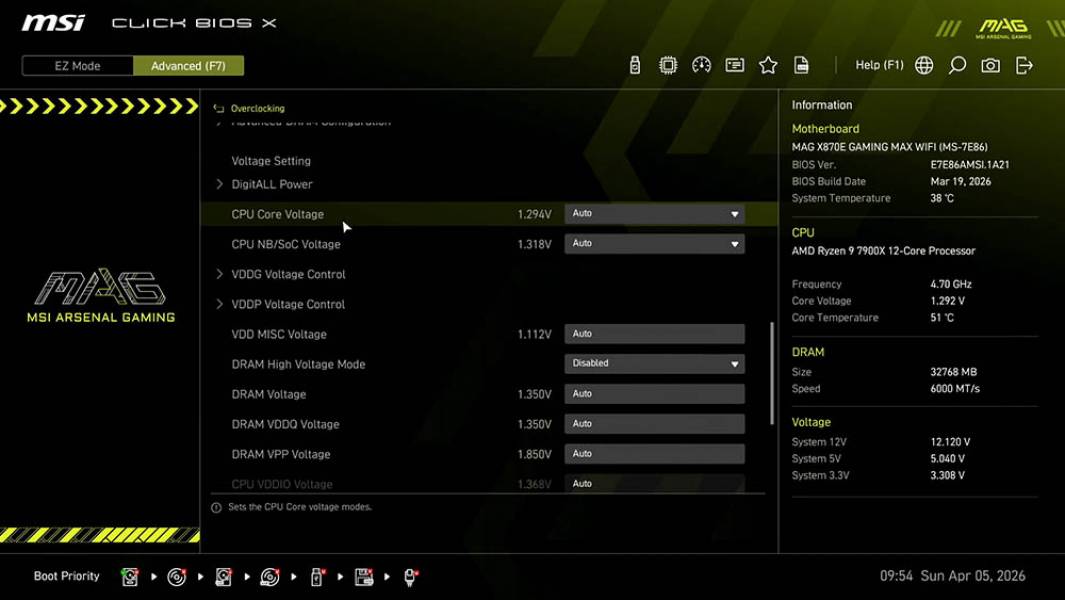Screen dimensions: 1065x600
Task: Open the Hardware Monitor gauge icon
Action: (701, 64)
